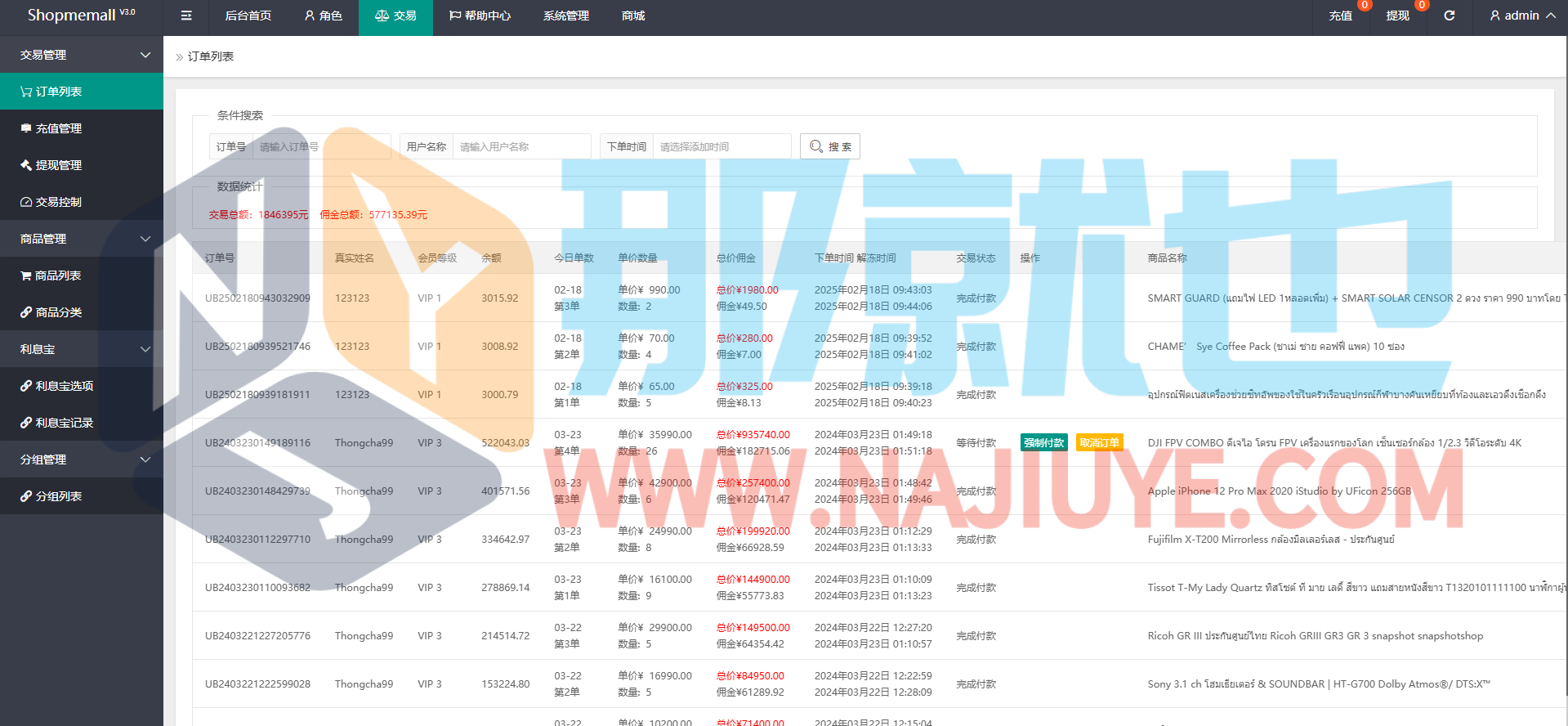Image resolution: width=1568 pixels, height=726 pixels.
Task: Click the refresh icon in top bar
Action: pyautogui.click(x=1449, y=16)
